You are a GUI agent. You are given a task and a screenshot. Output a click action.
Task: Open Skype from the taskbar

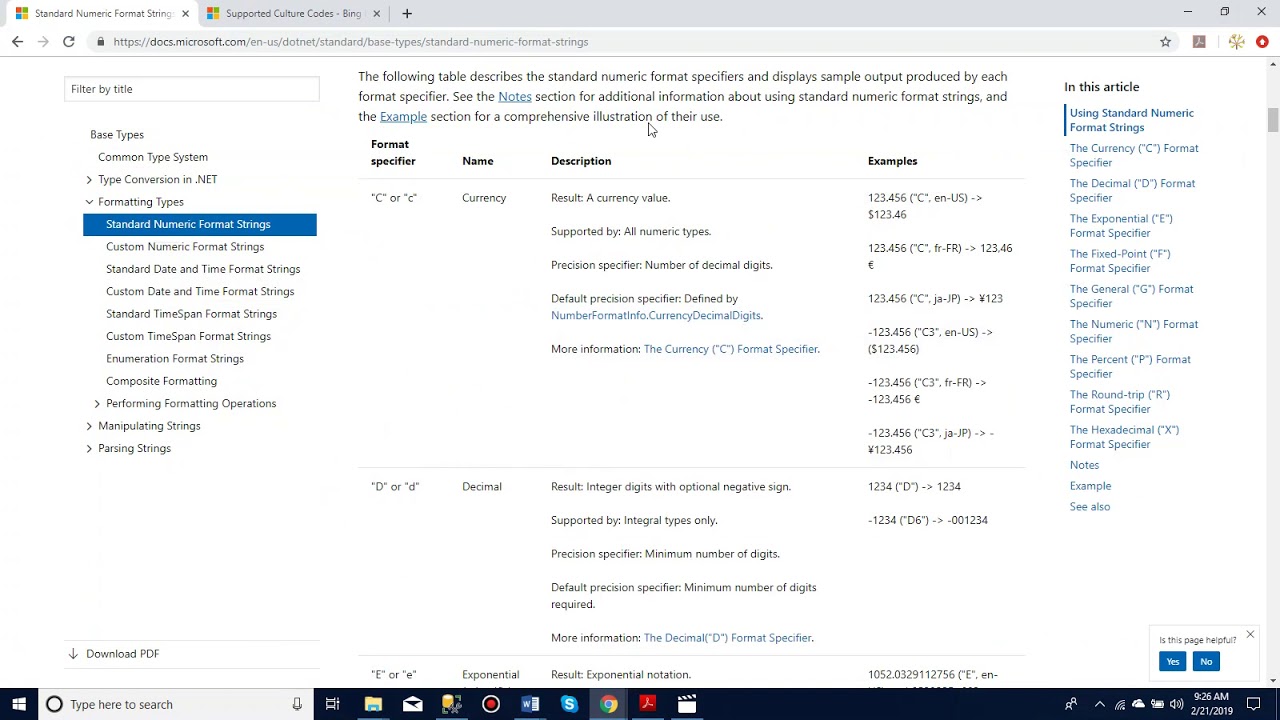click(x=569, y=704)
